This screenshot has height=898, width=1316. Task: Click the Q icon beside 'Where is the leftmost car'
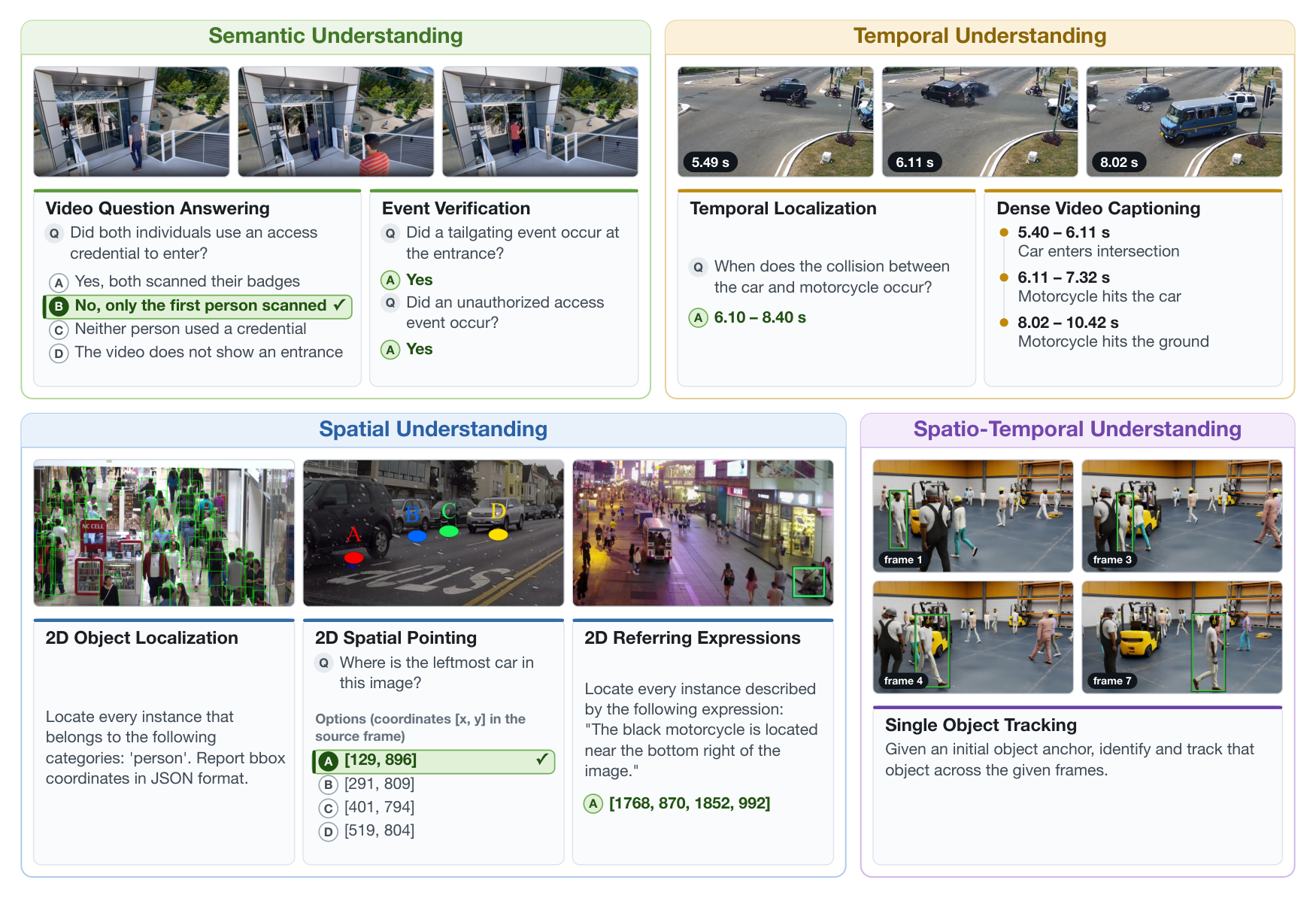323,663
